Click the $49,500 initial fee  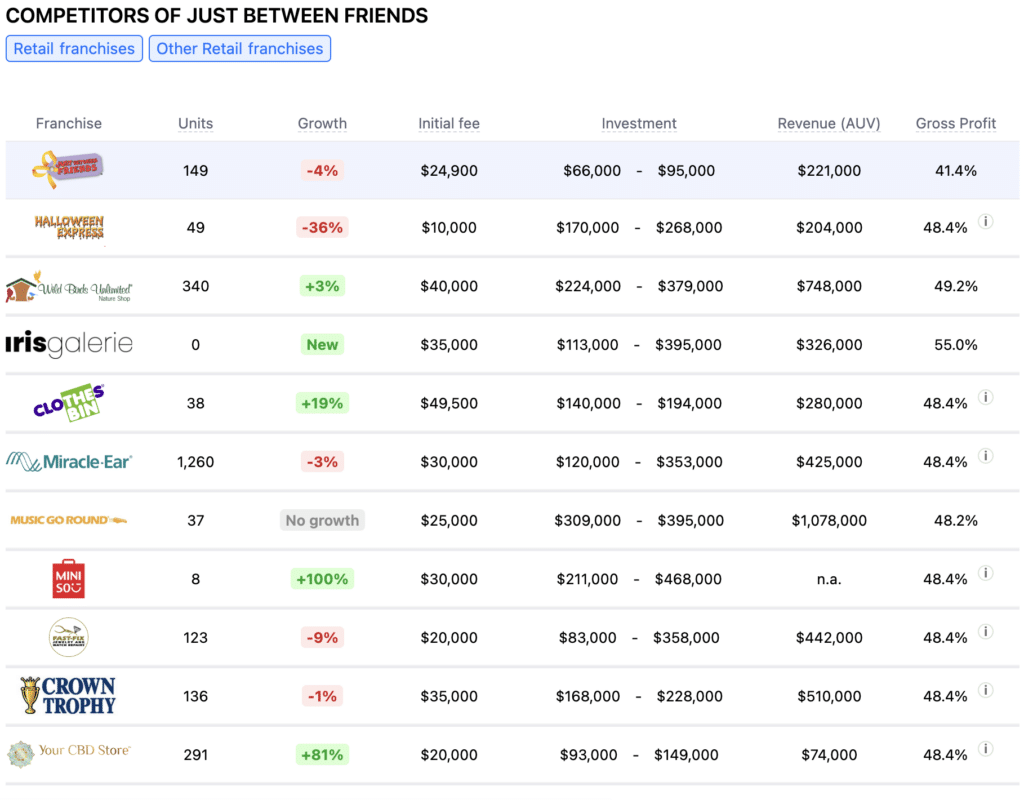click(x=449, y=403)
